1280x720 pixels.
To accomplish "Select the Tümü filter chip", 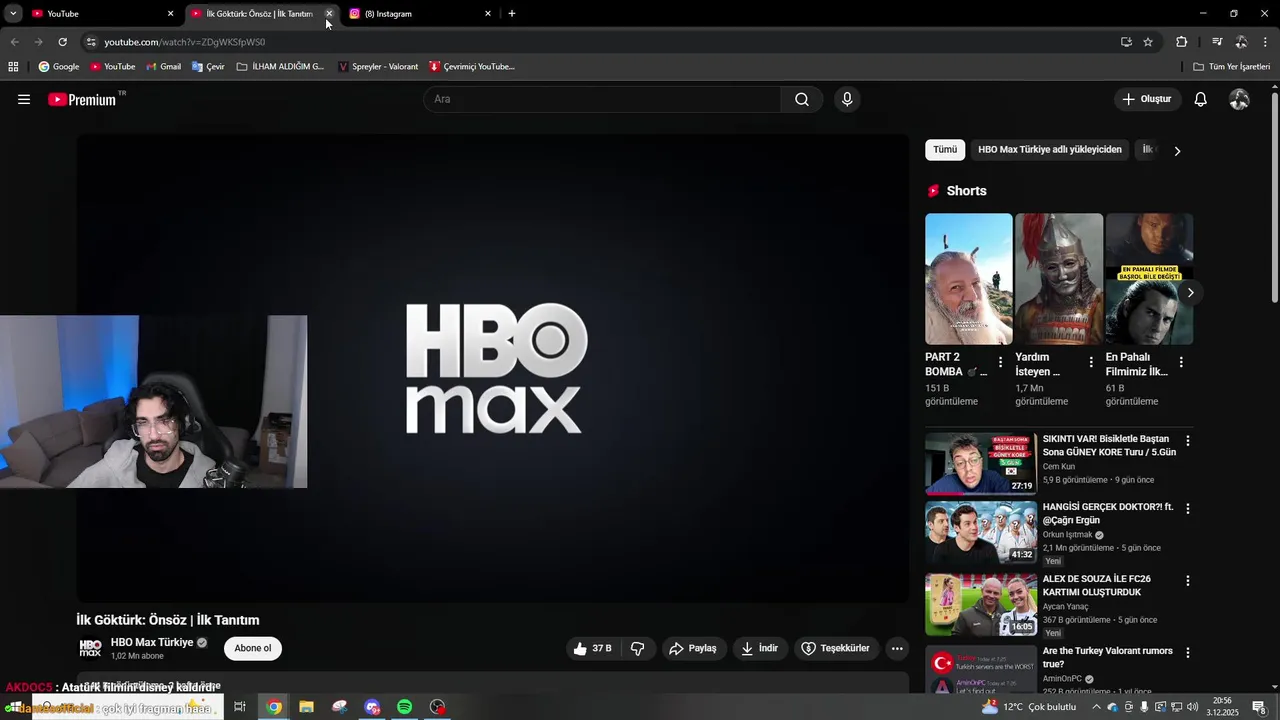I will point(945,150).
